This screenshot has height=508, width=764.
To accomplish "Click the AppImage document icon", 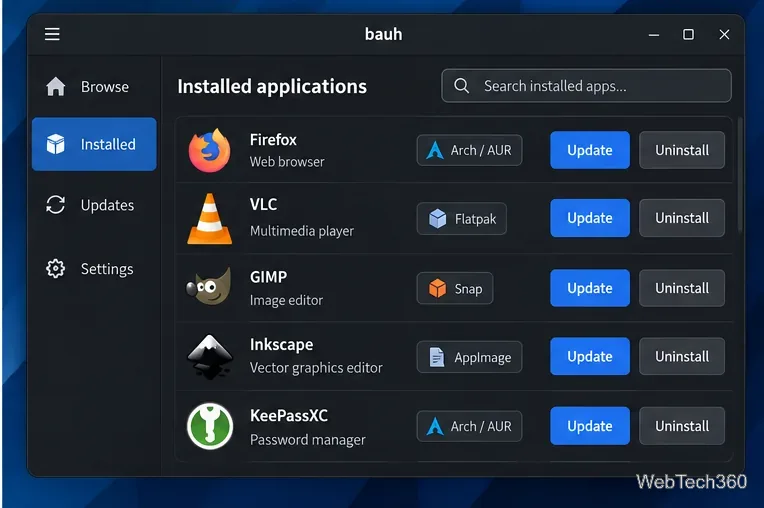I will pyautogui.click(x=437, y=357).
